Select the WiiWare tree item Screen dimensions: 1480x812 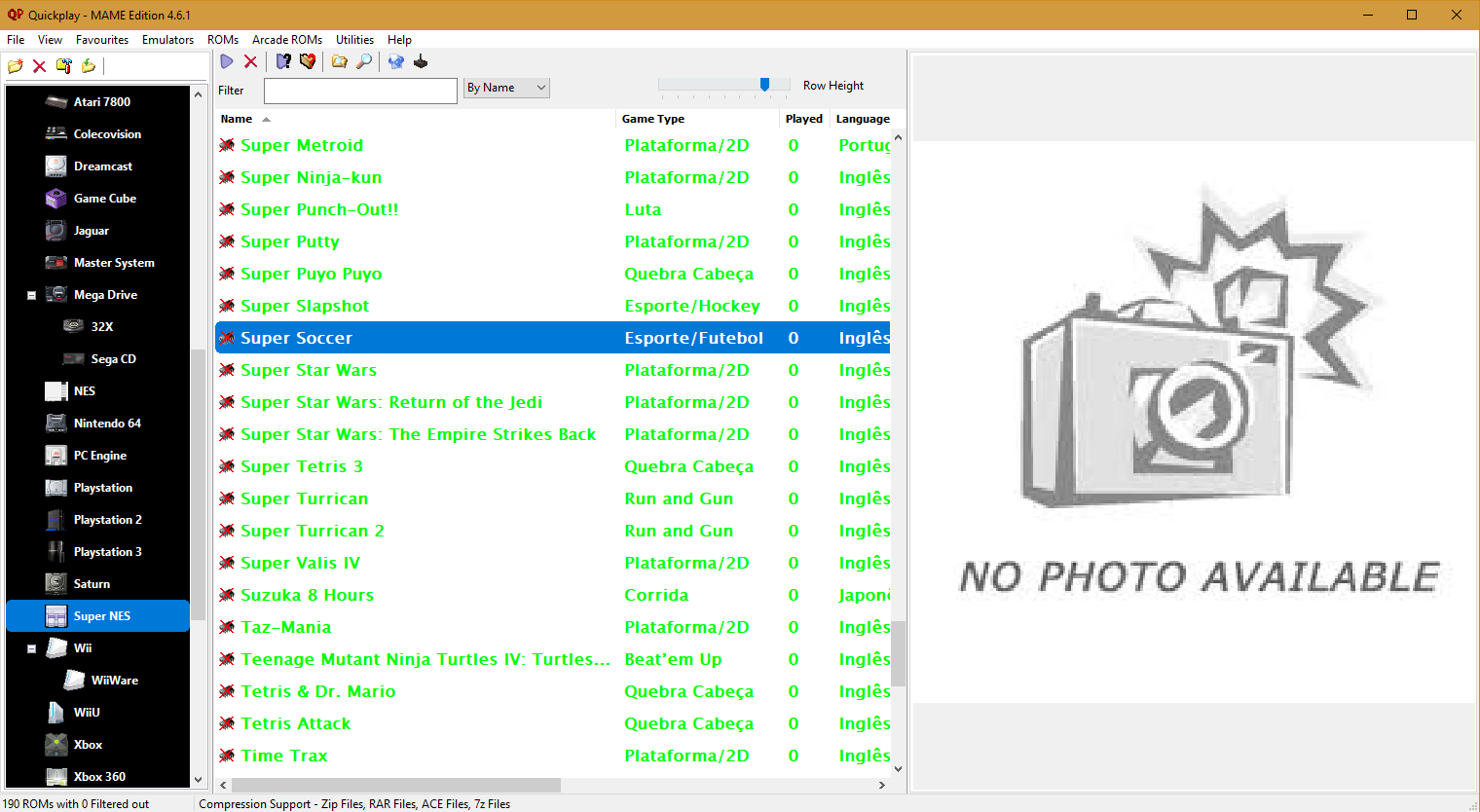tap(114, 680)
